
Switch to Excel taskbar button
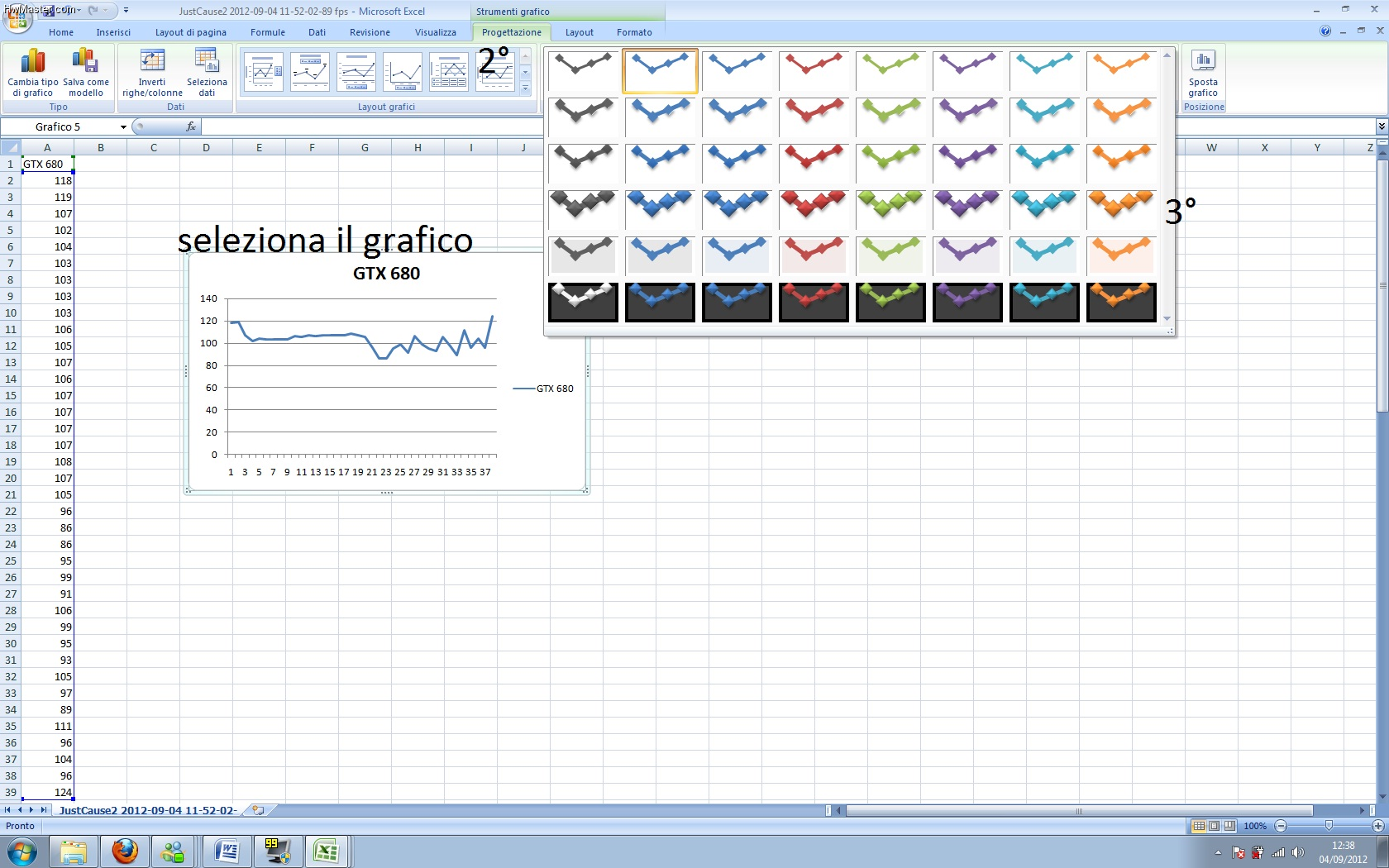pos(327,851)
